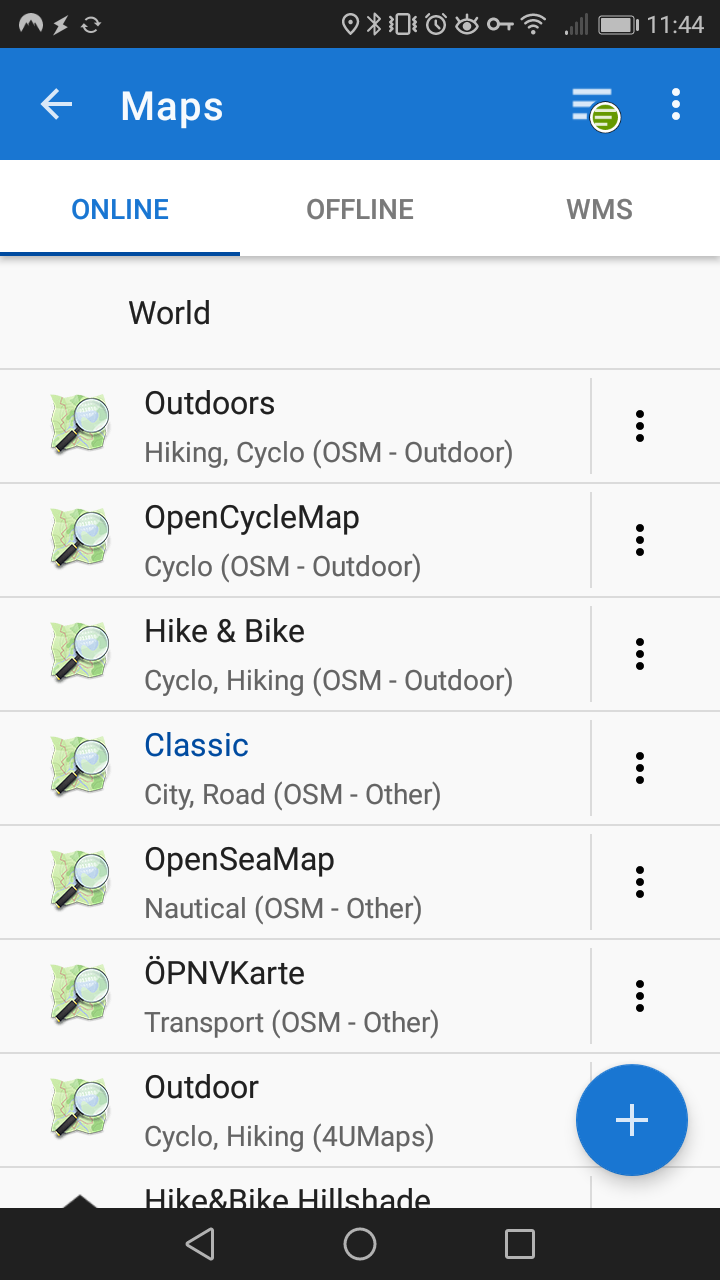The width and height of the screenshot is (720, 1280).
Task: Open the toolbar overflow menu
Action: (676, 105)
